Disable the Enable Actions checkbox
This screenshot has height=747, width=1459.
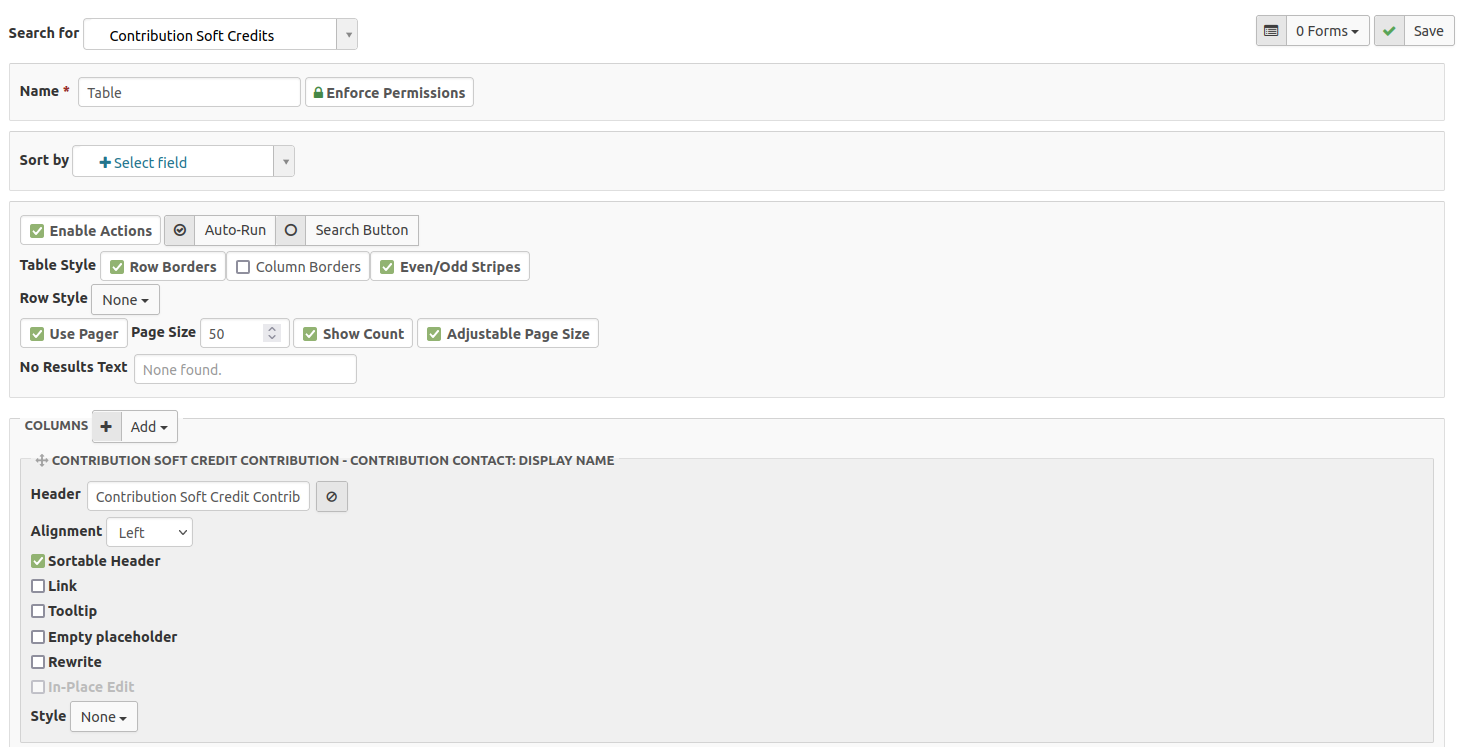click(37, 231)
